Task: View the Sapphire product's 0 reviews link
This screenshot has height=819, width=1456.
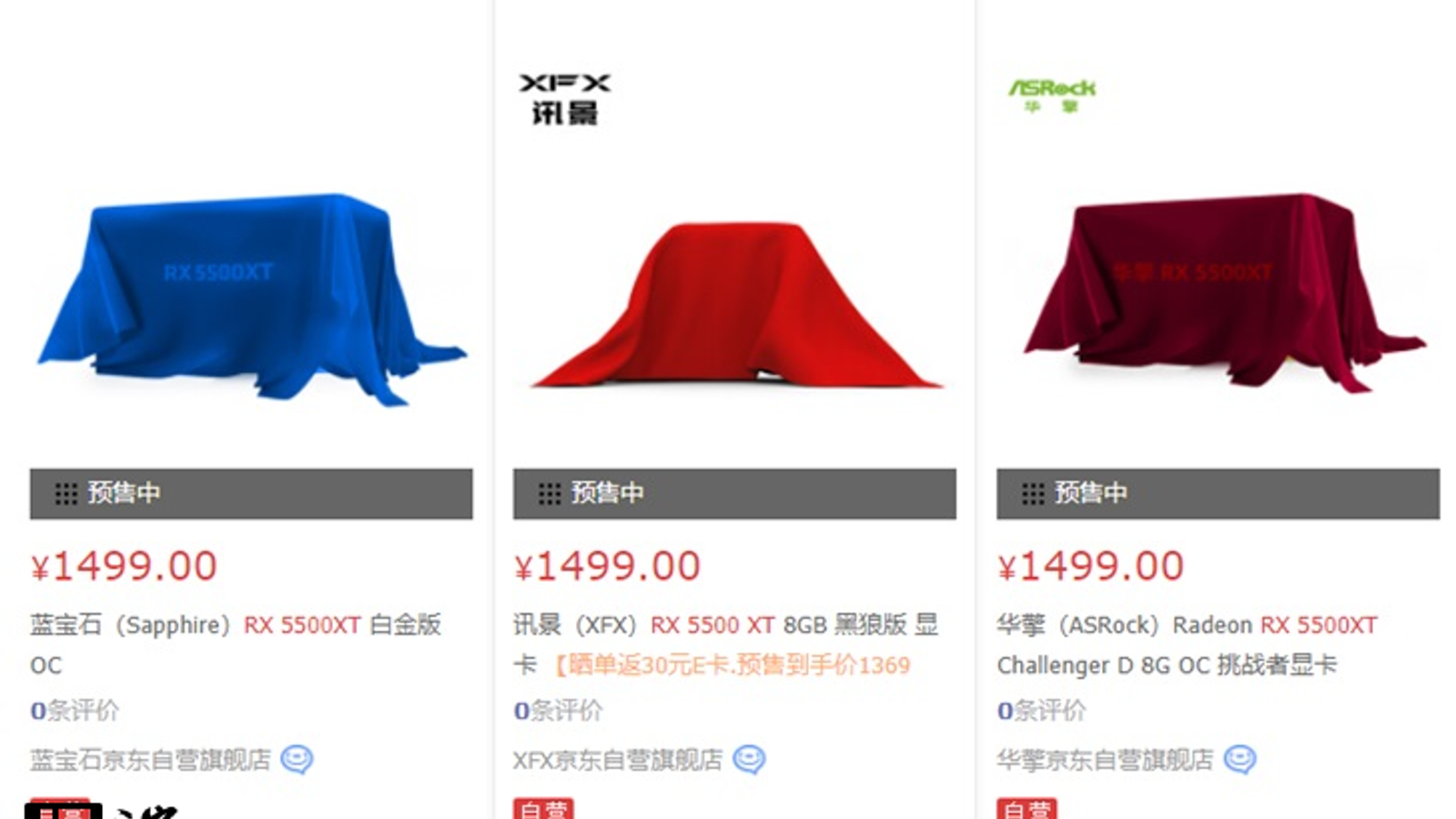Action: (75, 711)
